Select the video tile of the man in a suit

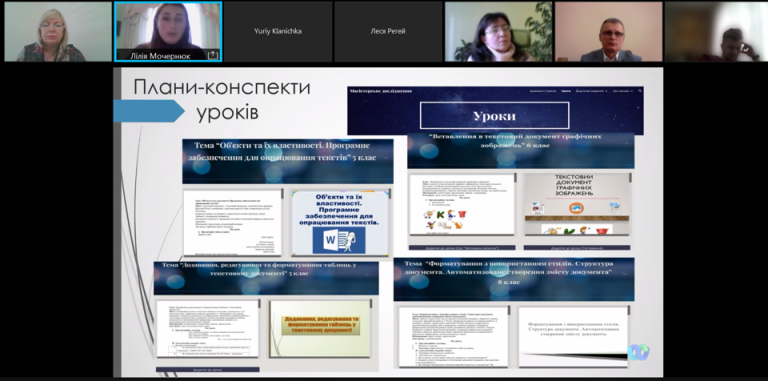tap(608, 31)
